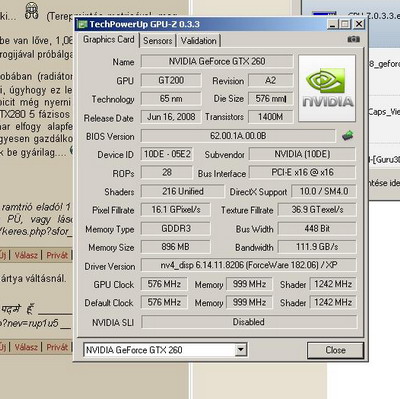Close GPU-Z using title bar X
The height and width of the screenshot is (399, 400).
click(359, 24)
